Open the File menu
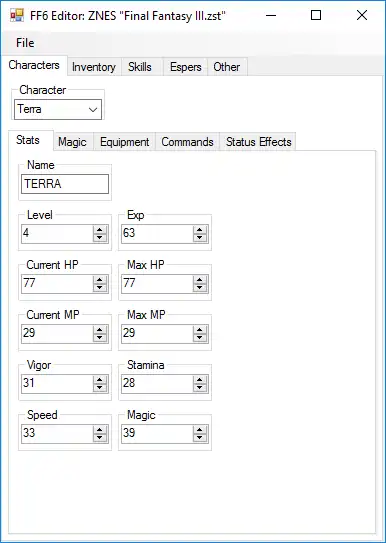This screenshot has height=543, width=386. coord(25,43)
